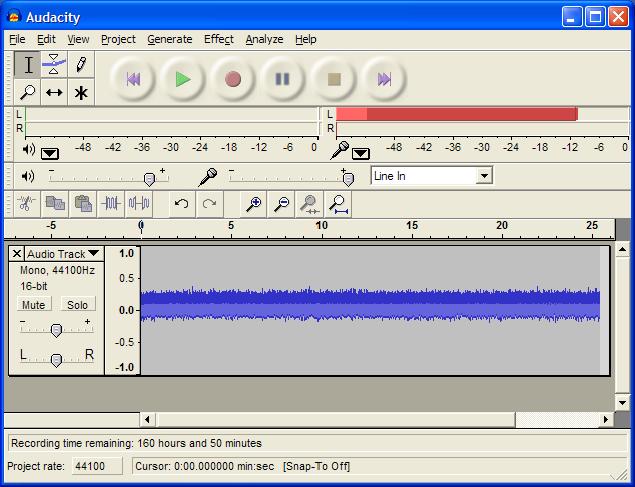Click the Stop button

[x=334, y=79]
